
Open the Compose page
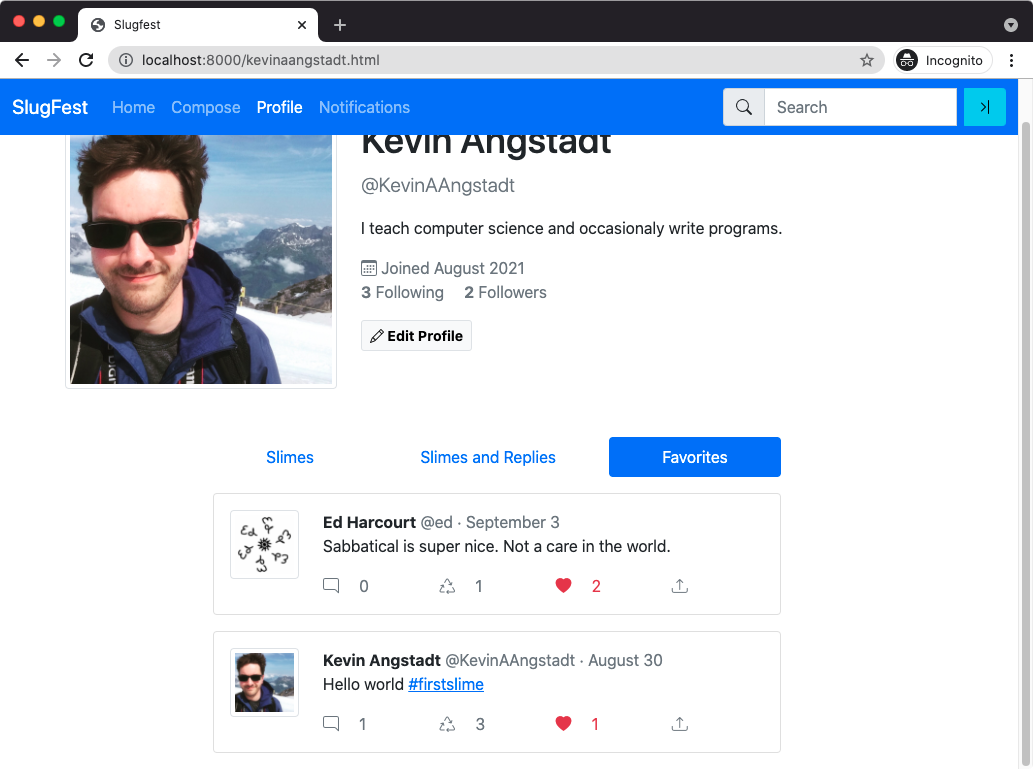(x=205, y=107)
